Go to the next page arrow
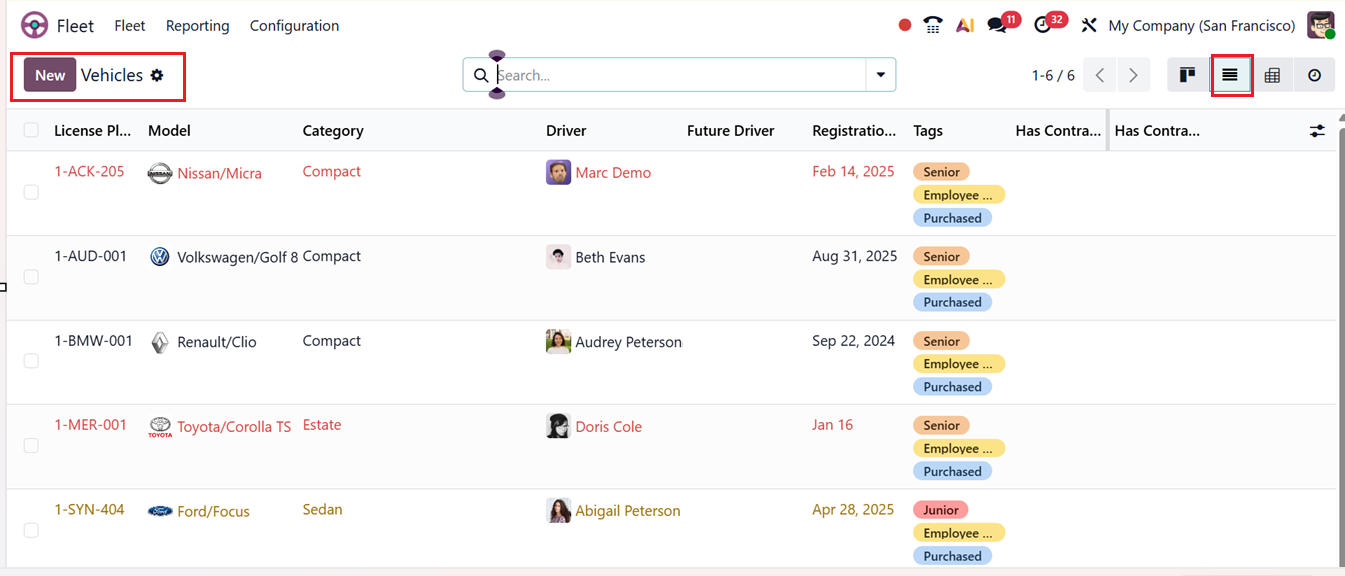 click(1133, 75)
